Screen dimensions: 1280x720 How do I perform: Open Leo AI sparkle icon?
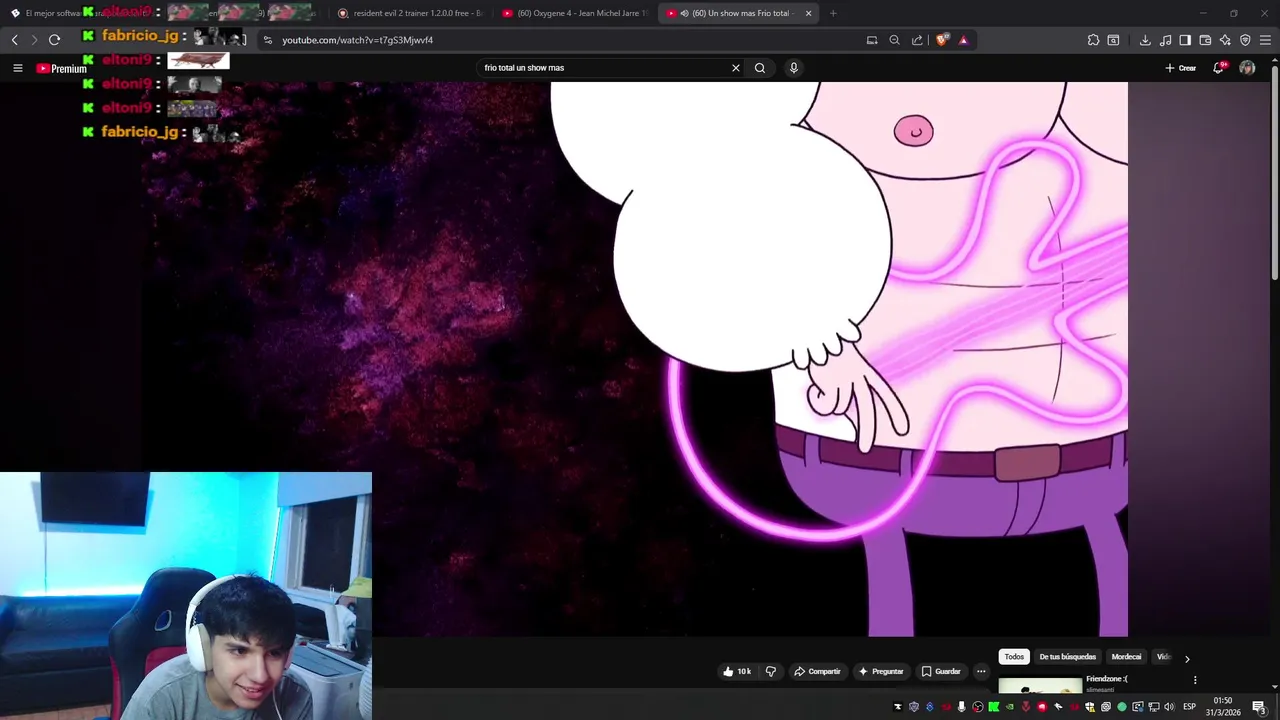pos(1225,40)
